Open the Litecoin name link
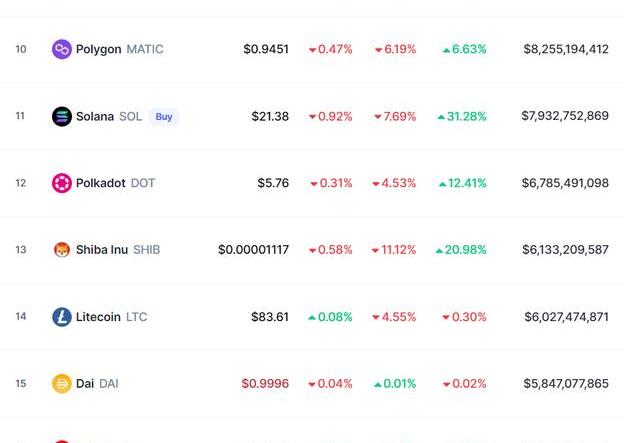The image size is (640, 443). pyautogui.click(x=98, y=317)
